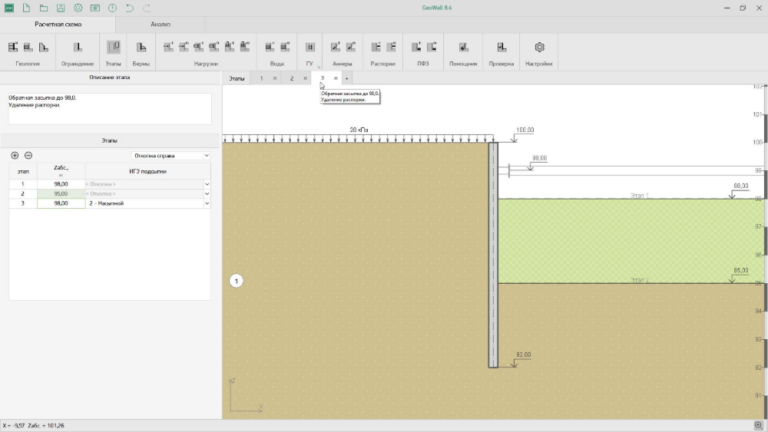Click the New file icon in title bar
This screenshot has width=768, height=432.
(26, 8)
